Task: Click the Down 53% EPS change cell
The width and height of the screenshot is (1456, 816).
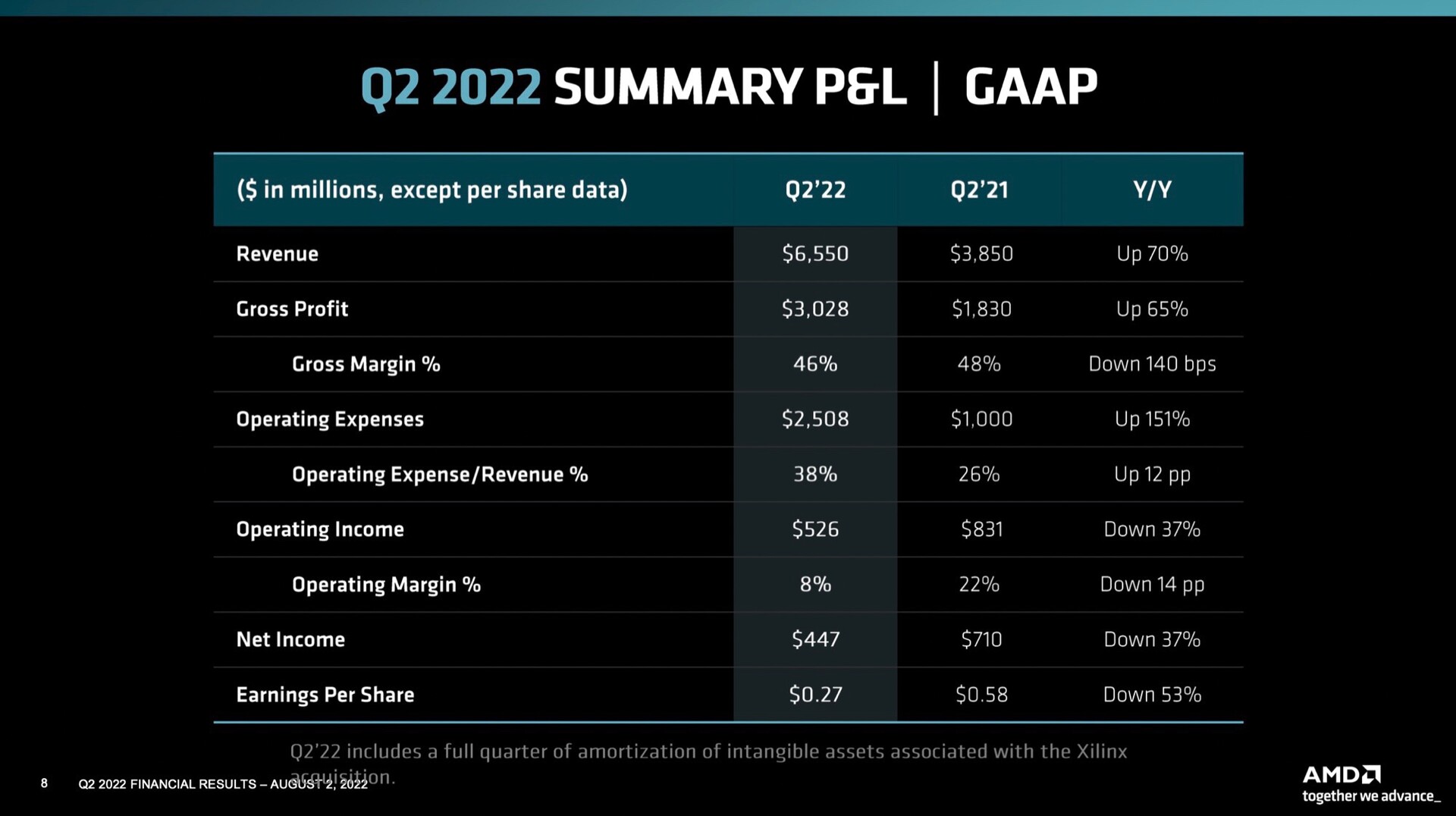Action: (x=1152, y=695)
